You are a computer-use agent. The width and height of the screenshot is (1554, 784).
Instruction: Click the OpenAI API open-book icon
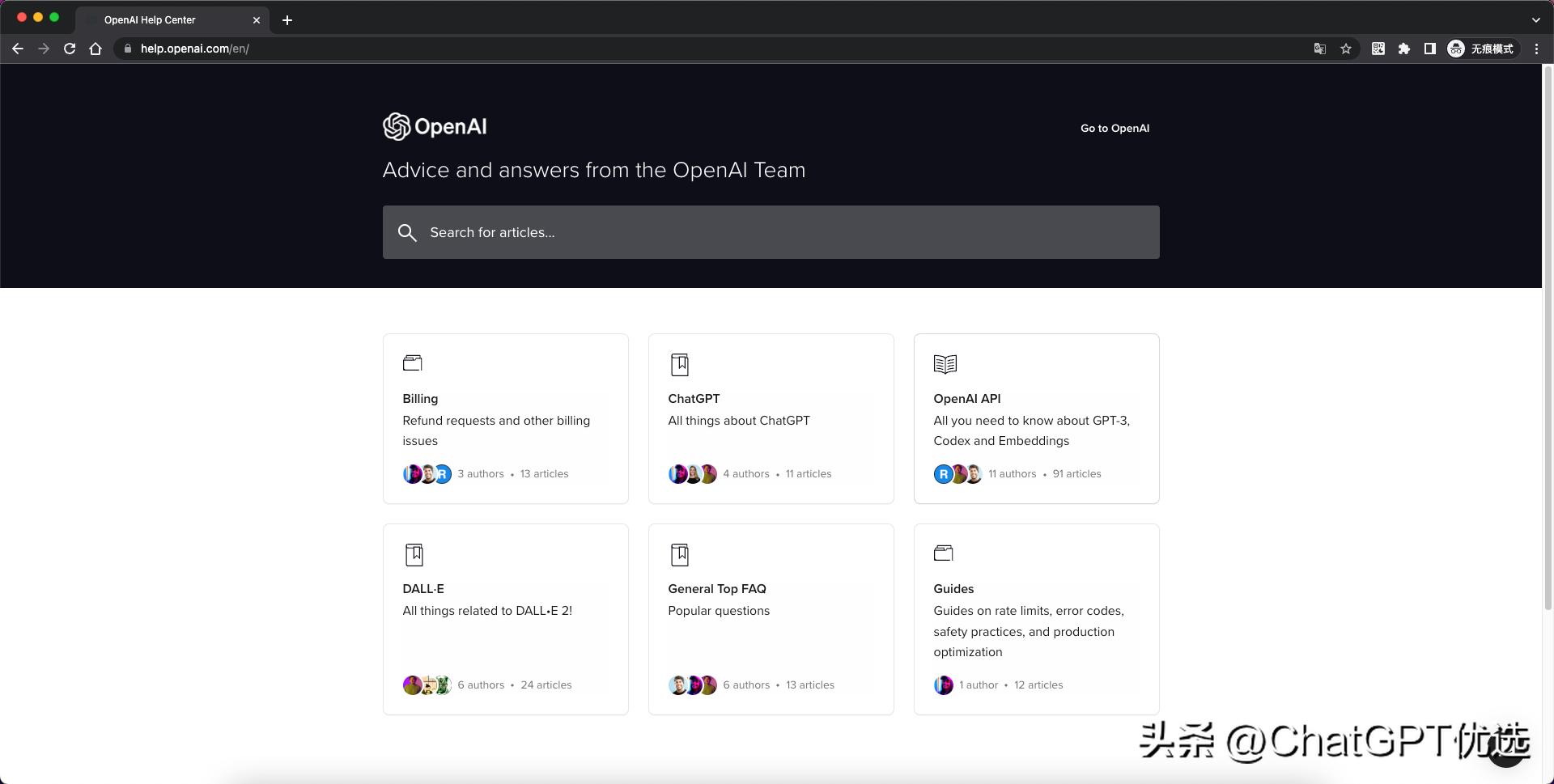pos(945,364)
